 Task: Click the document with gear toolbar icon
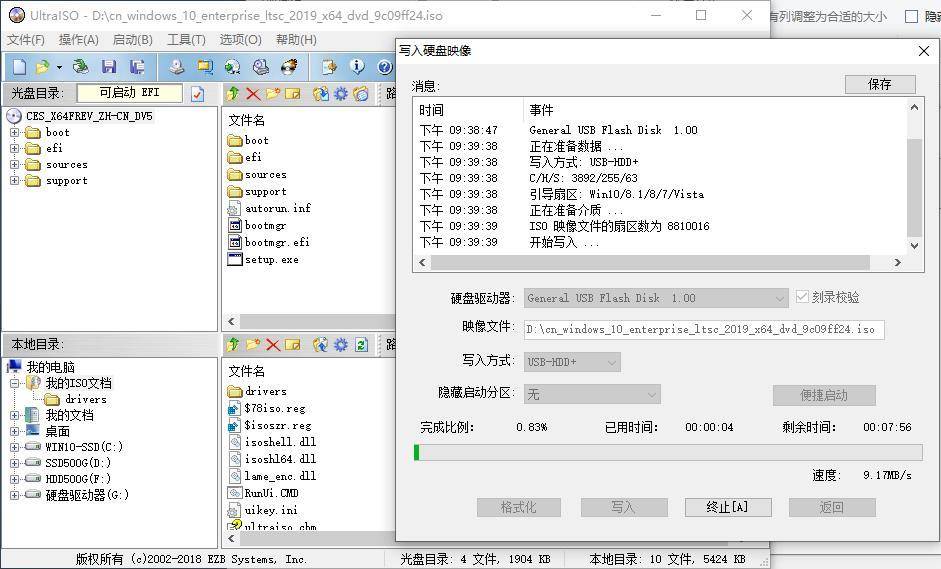click(x=329, y=67)
